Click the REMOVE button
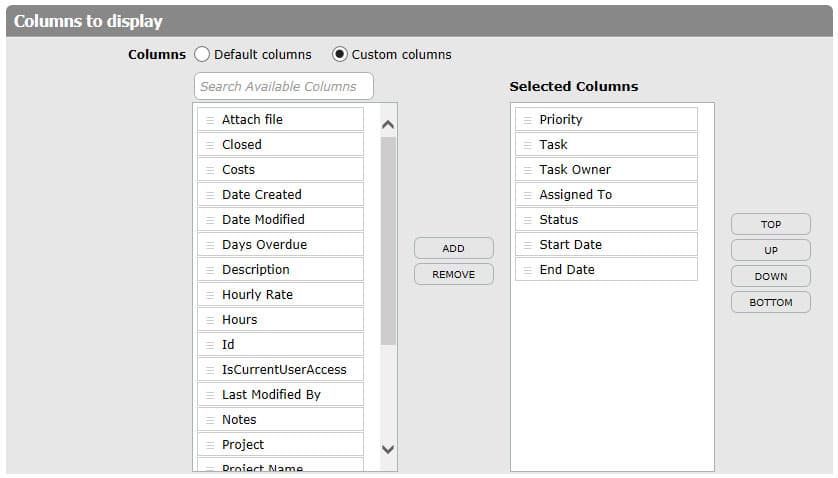This screenshot has width=838, height=478. [x=454, y=275]
